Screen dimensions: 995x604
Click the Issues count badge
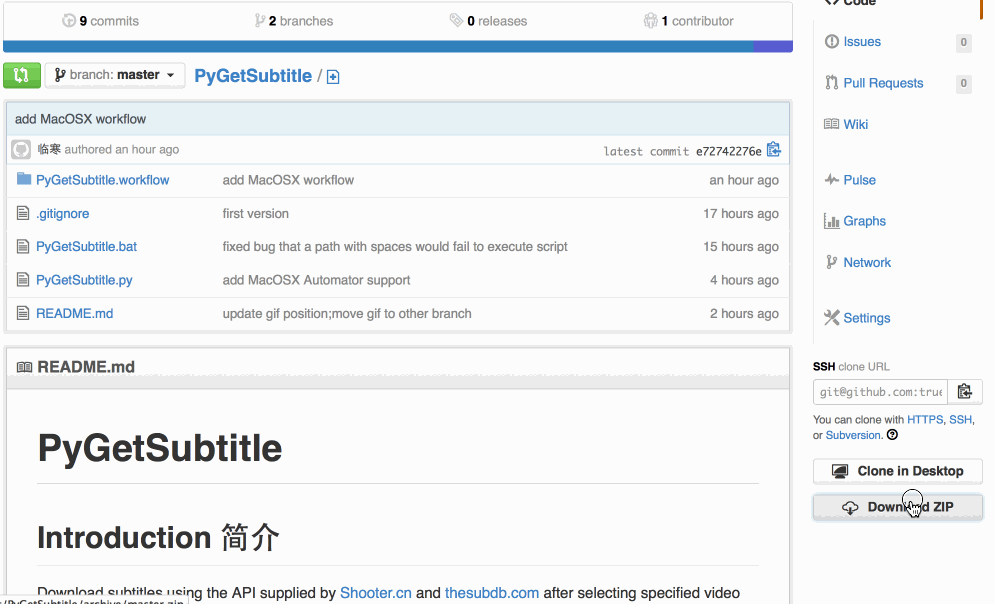click(x=963, y=43)
